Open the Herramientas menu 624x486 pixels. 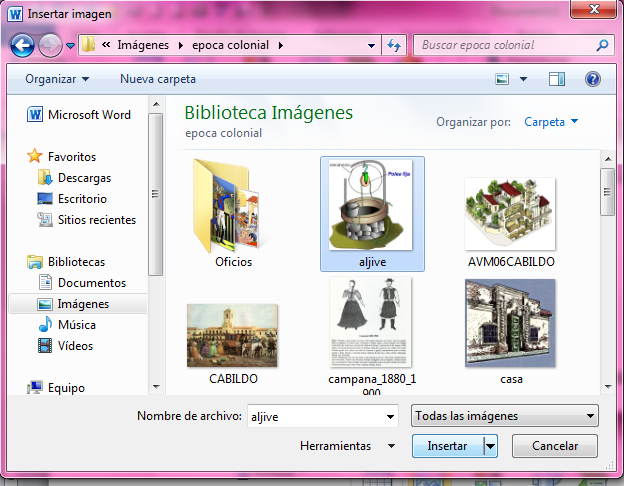click(x=347, y=446)
